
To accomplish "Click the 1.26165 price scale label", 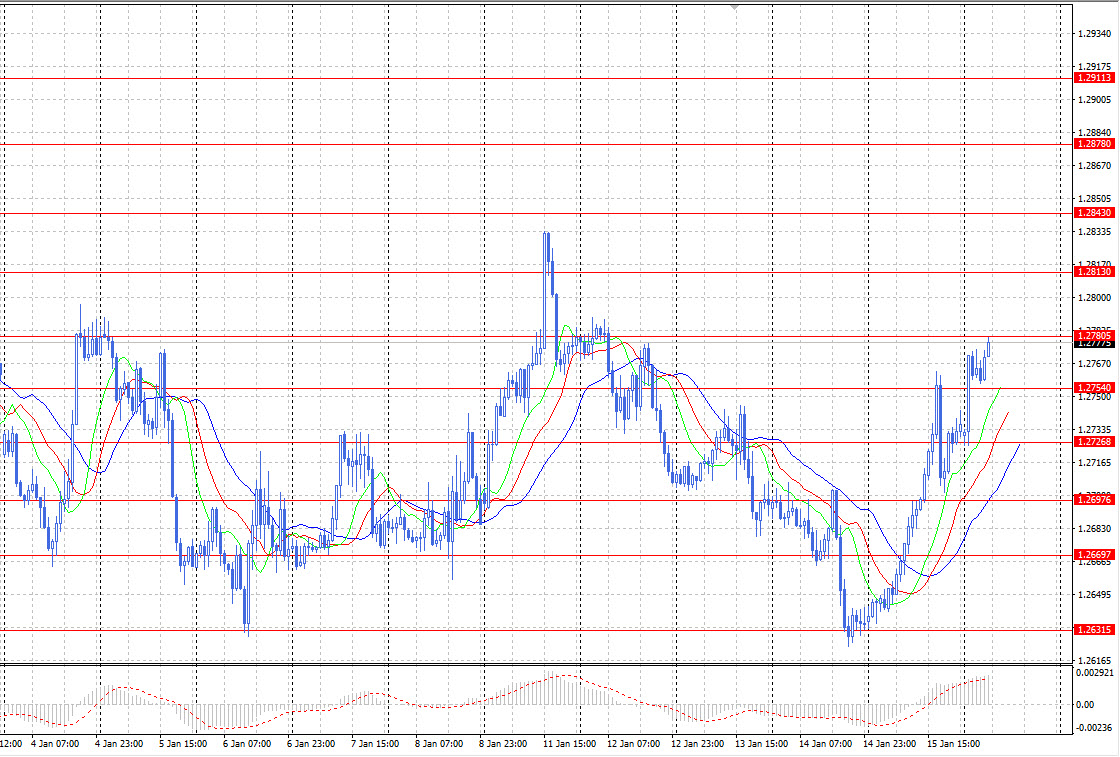I will click(1095, 661).
